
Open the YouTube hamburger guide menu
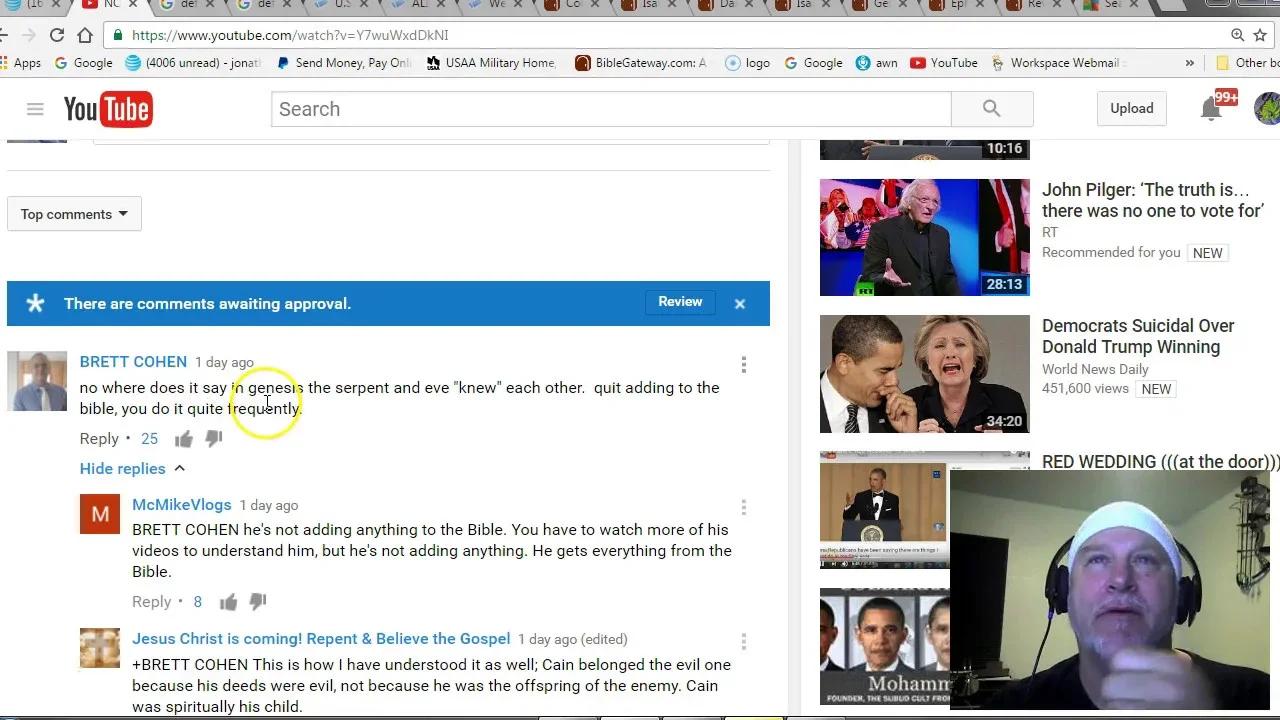tap(35, 109)
